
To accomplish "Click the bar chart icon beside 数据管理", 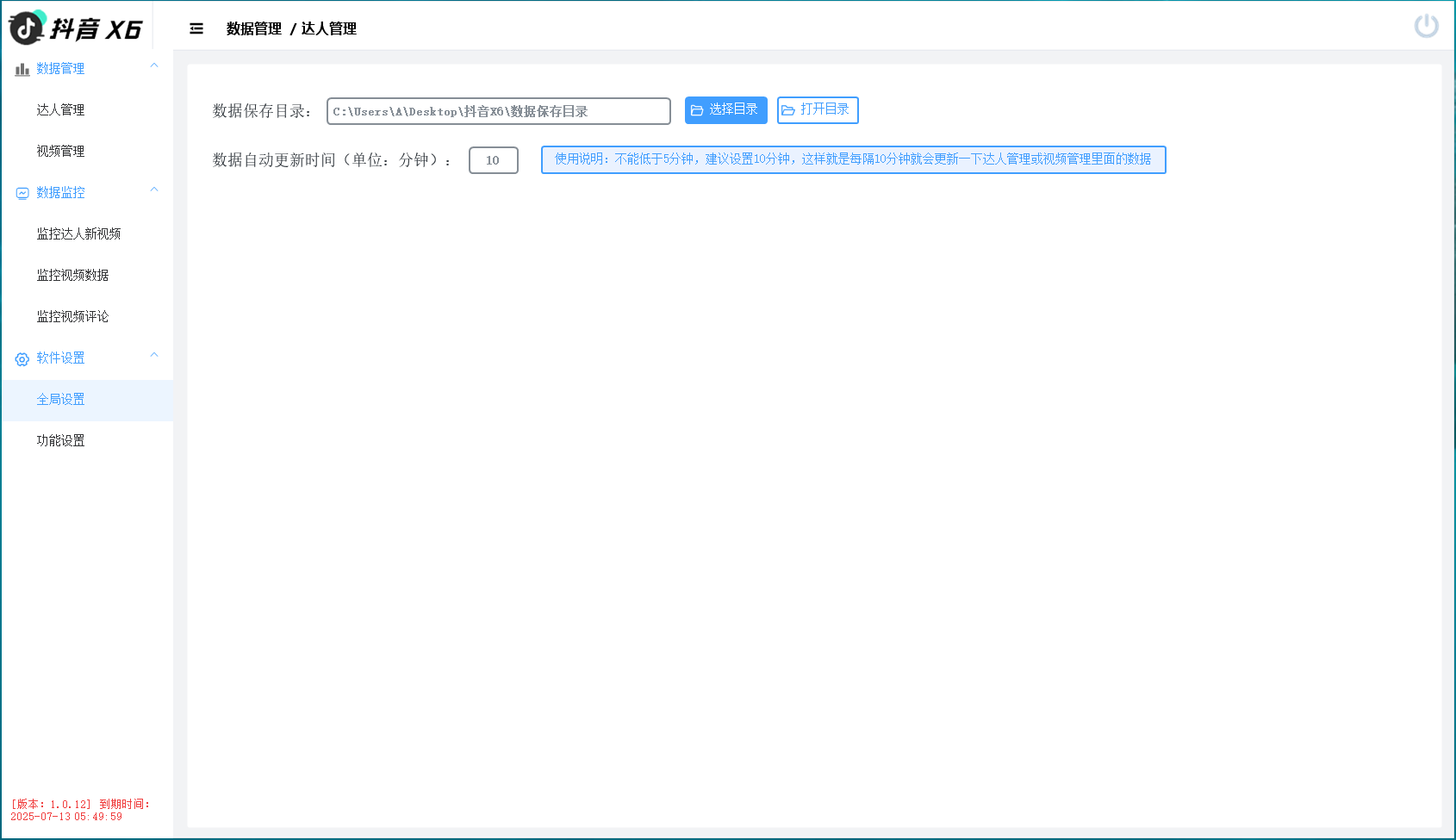I will 22,69.
